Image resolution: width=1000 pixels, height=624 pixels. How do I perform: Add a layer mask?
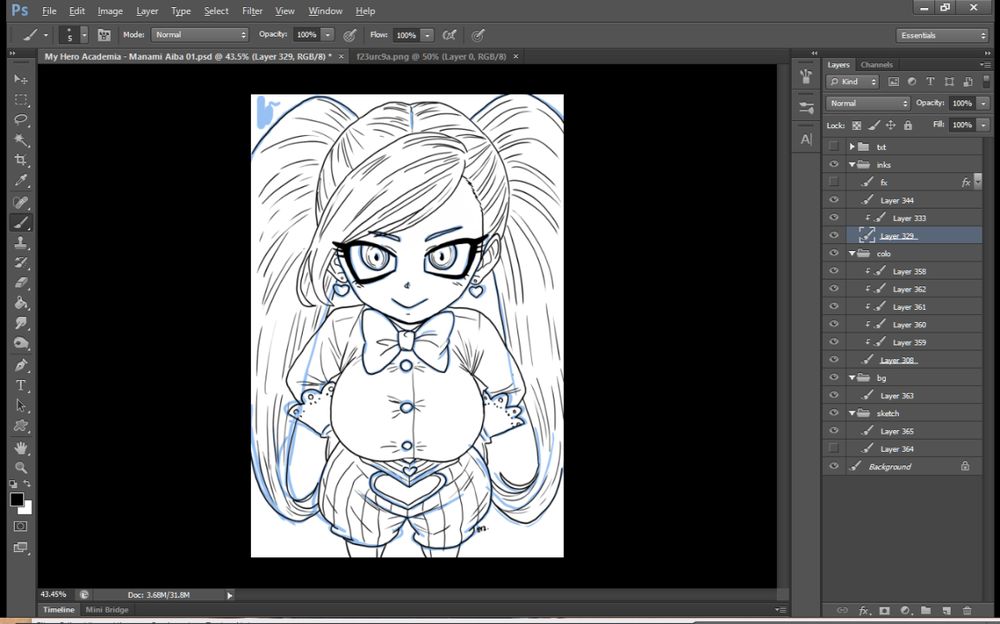(x=885, y=611)
